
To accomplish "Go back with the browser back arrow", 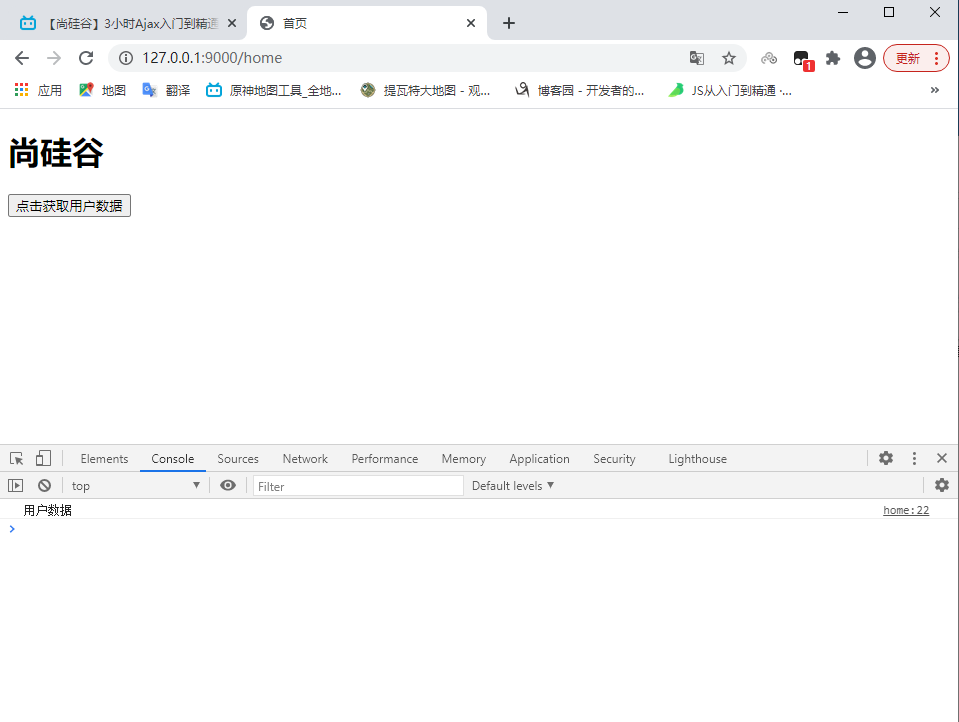I will 22,58.
